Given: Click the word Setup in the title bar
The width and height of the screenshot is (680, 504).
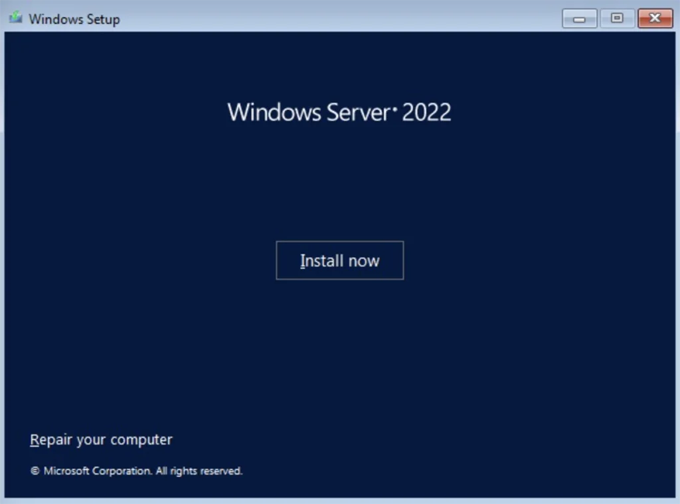Looking at the screenshot, I should [x=102, y=19].
